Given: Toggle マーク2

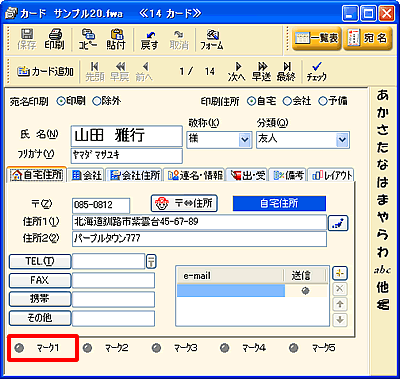Looking at the screenshot, I should click(88, 348).
